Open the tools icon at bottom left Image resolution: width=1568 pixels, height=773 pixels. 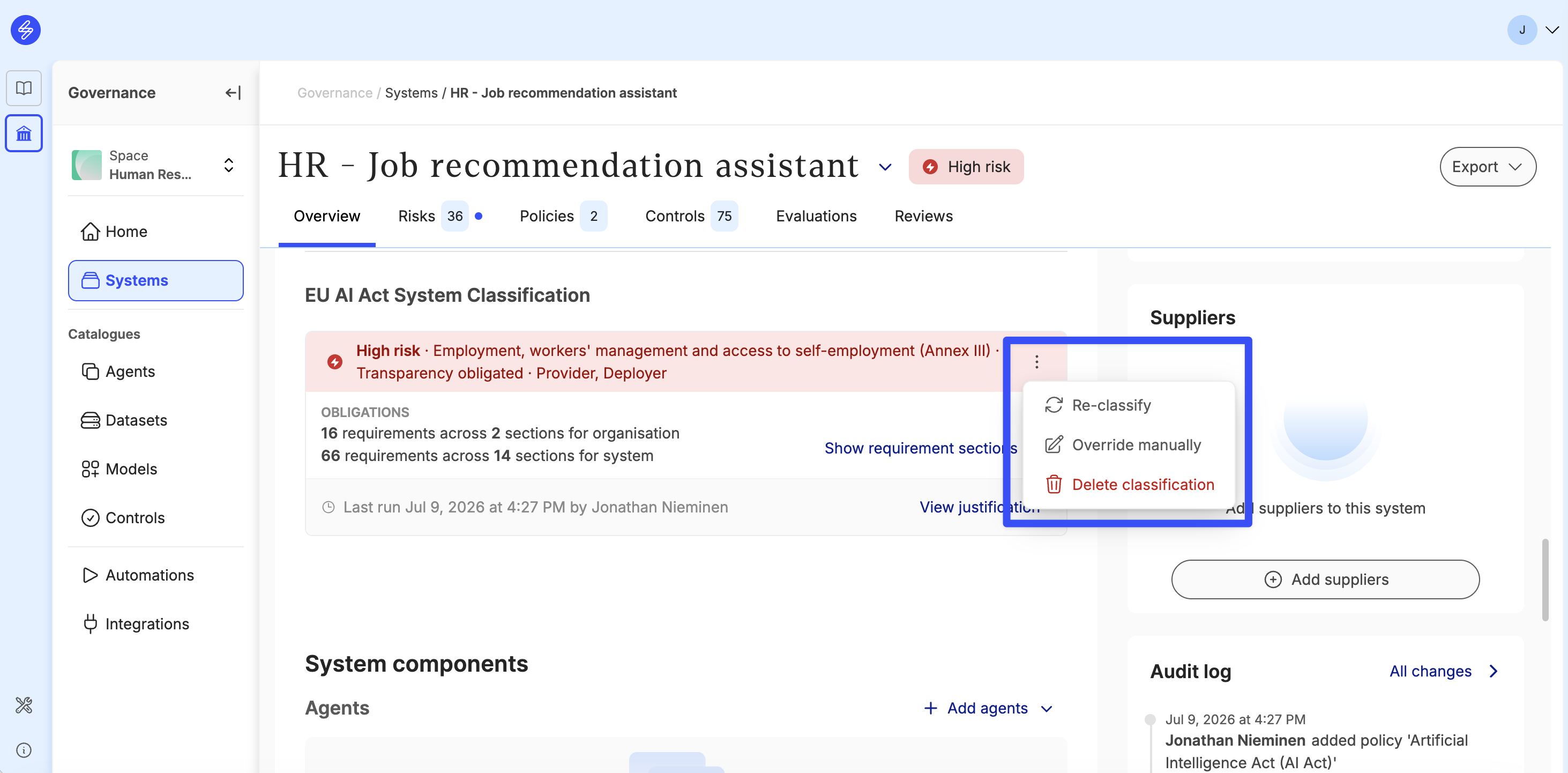pyautogui.click(x=24, y=705)
